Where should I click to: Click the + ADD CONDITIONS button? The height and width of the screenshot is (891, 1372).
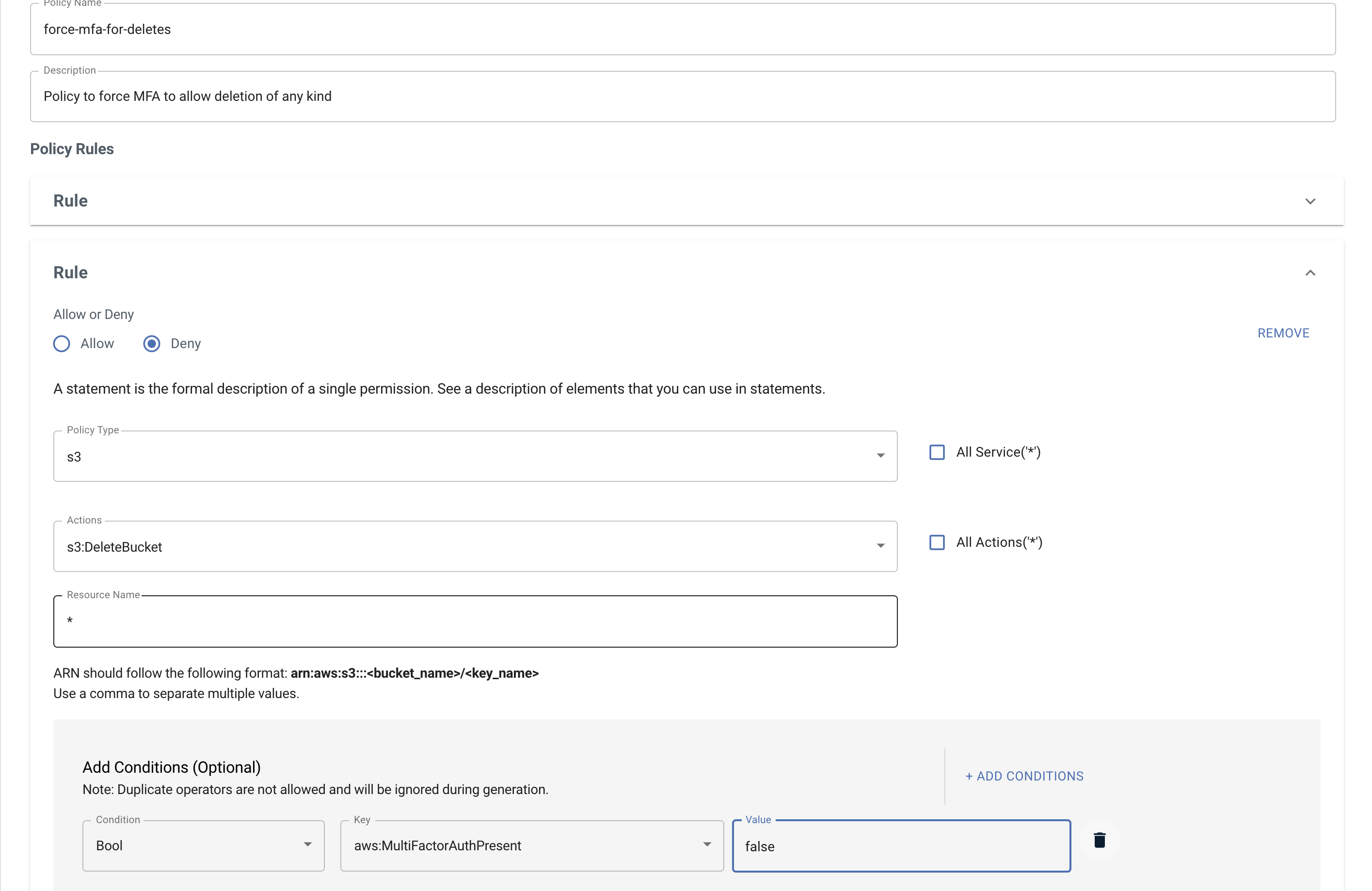[x=1024, y=775]
